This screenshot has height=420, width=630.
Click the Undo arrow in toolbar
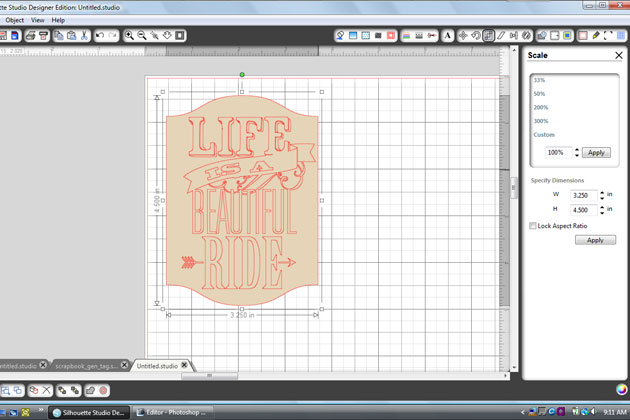click(x=100, y=35)
